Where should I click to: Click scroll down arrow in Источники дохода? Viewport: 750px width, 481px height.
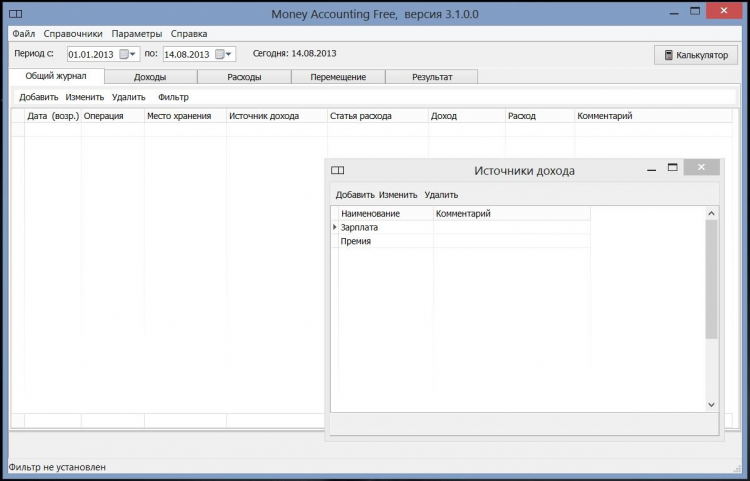click(711, 405)
